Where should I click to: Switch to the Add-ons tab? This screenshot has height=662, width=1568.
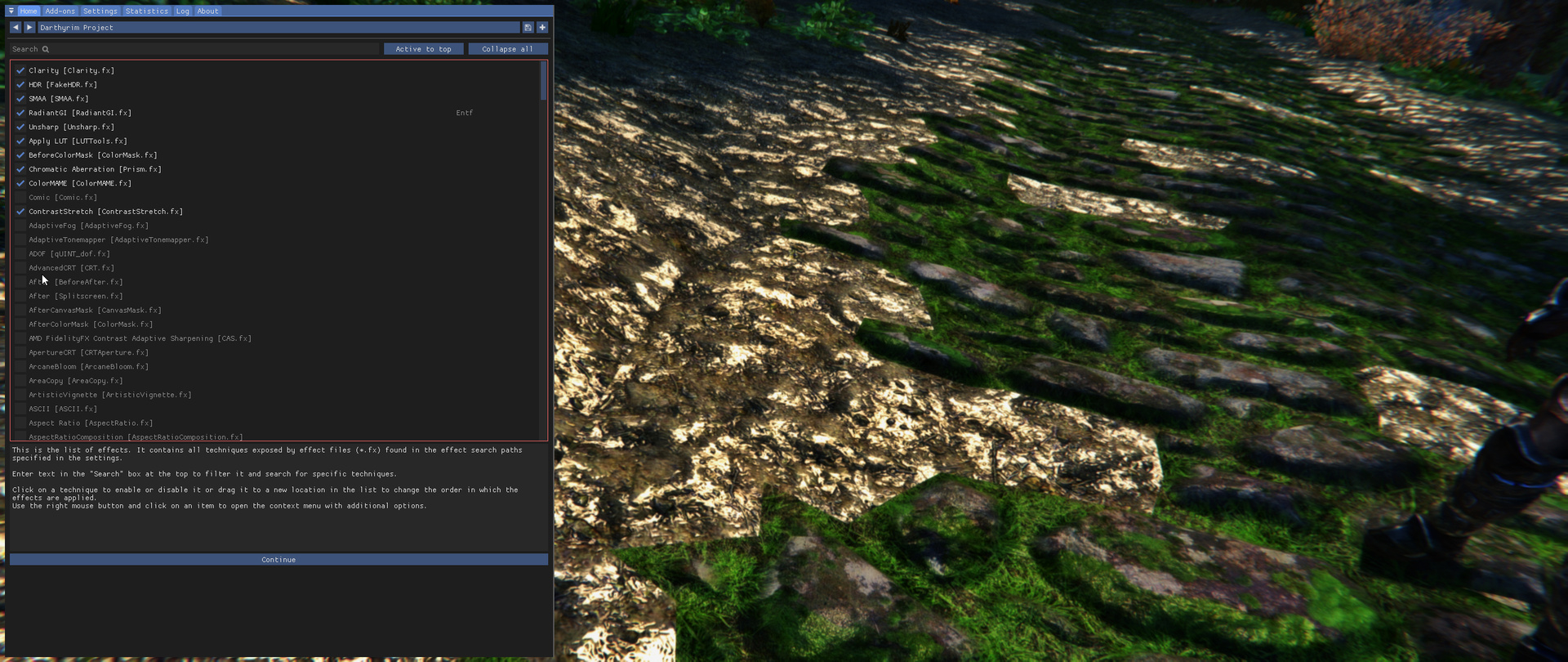pos(60,11)
